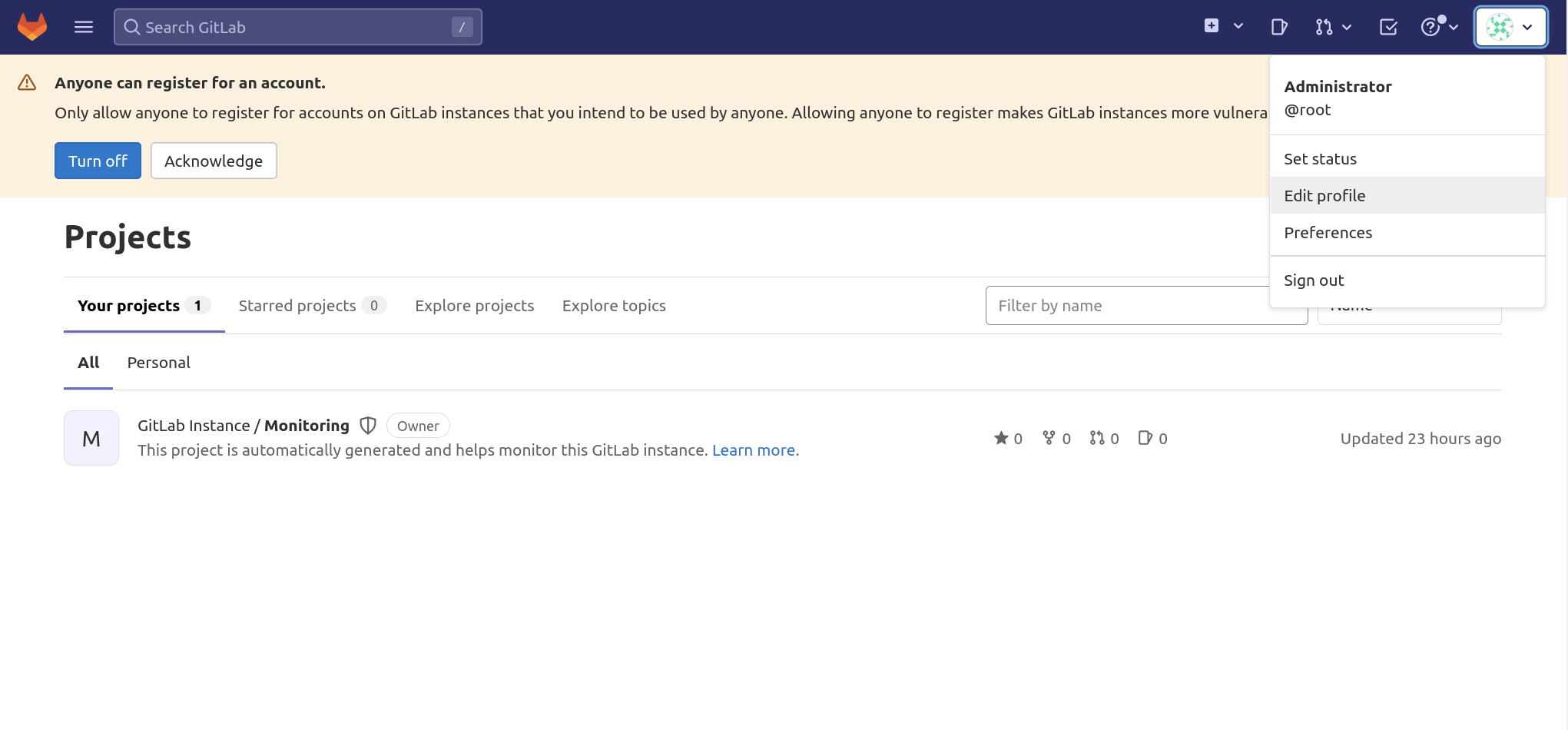This screenshot has height=730, width=1568.
Task: Click the project issues count icon
Action: [x=1145, y=438]
